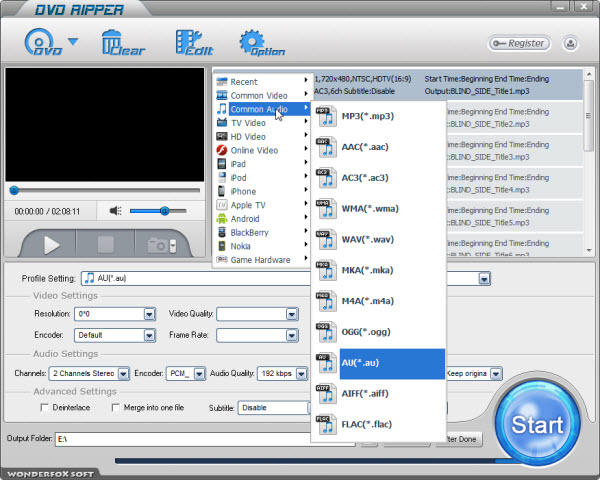Viewport: 600px width, 480px height.
Task: Select the MP3(*.mp3) text label
Action: pyautogui.click(x=368, y=116)
